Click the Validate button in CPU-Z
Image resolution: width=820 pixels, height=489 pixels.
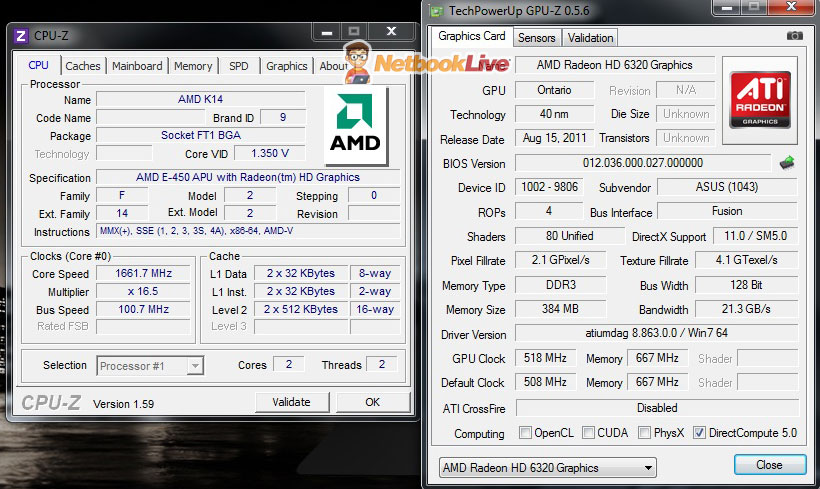[x=291, y=402]
